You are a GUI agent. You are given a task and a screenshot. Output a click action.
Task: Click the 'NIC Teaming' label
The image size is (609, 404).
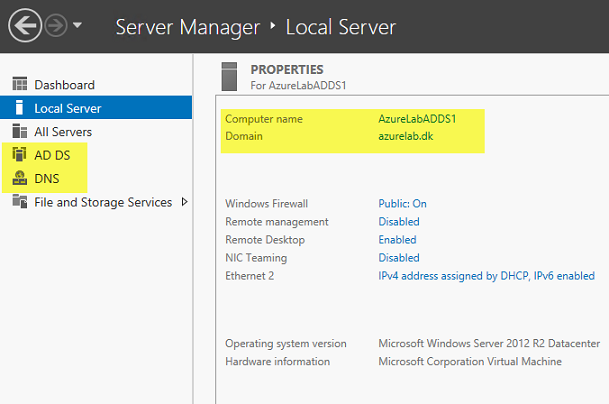[x=256, y=258]
